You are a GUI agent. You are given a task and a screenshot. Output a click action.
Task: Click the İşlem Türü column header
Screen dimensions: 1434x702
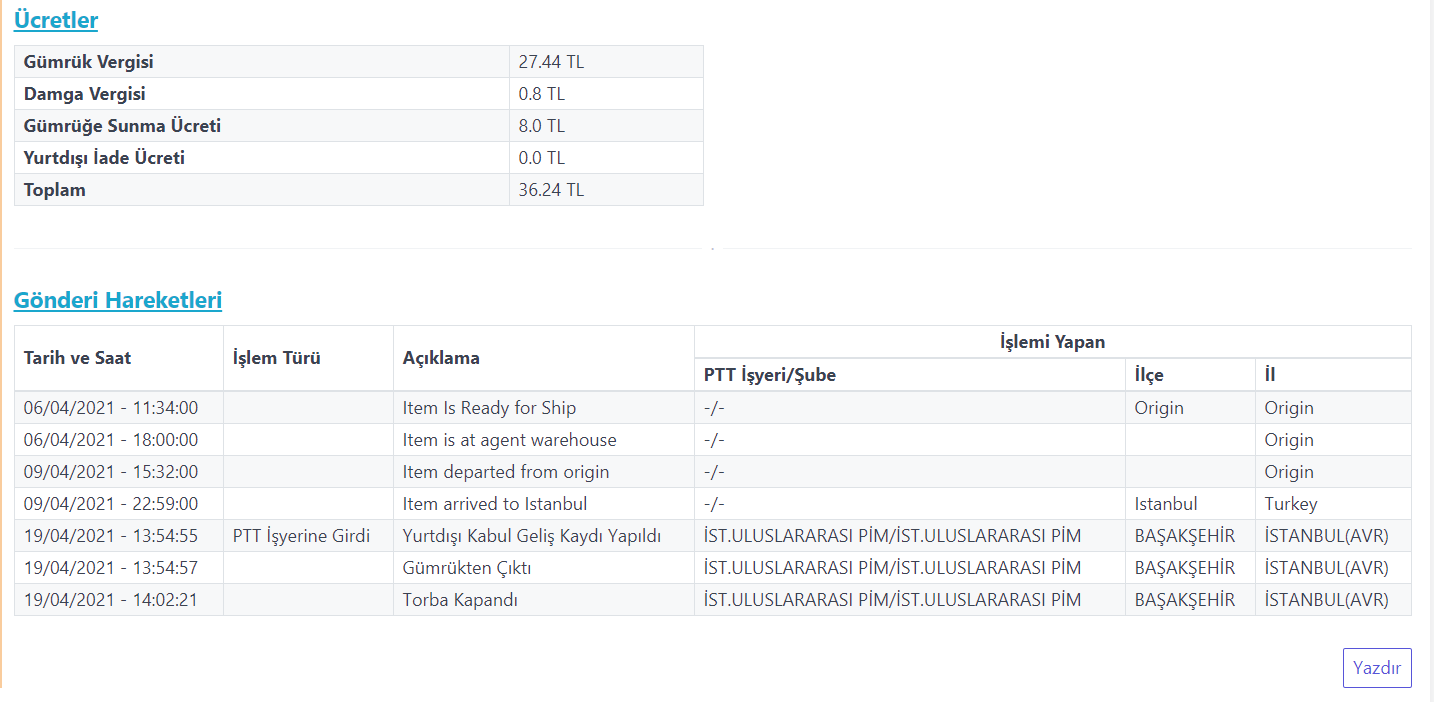(x=276, y=358)
